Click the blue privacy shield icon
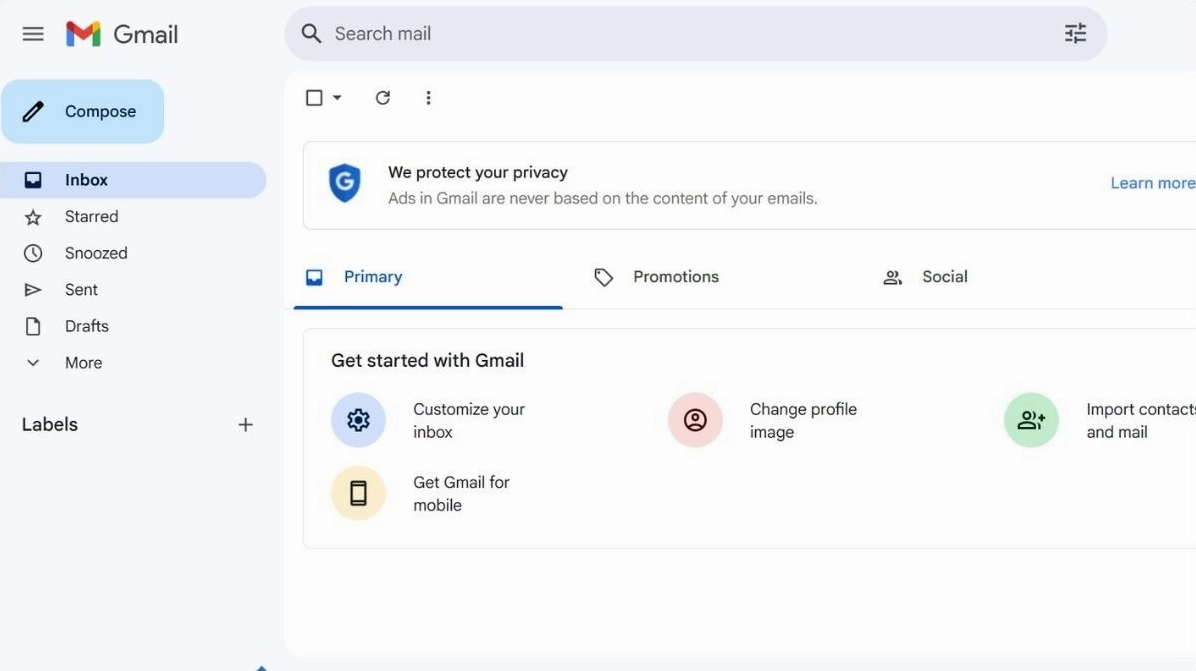The height and width of the screenshot is (671, 1196). 344,184
